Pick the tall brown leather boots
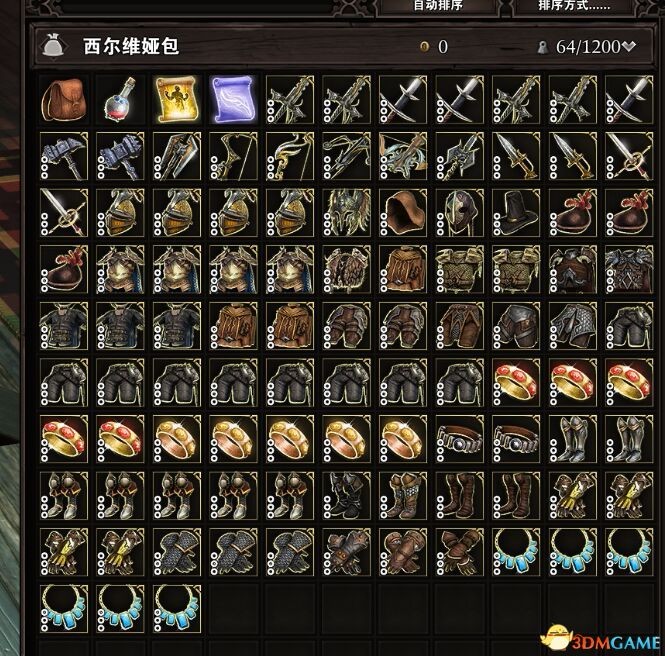 (x=460, y=495)
